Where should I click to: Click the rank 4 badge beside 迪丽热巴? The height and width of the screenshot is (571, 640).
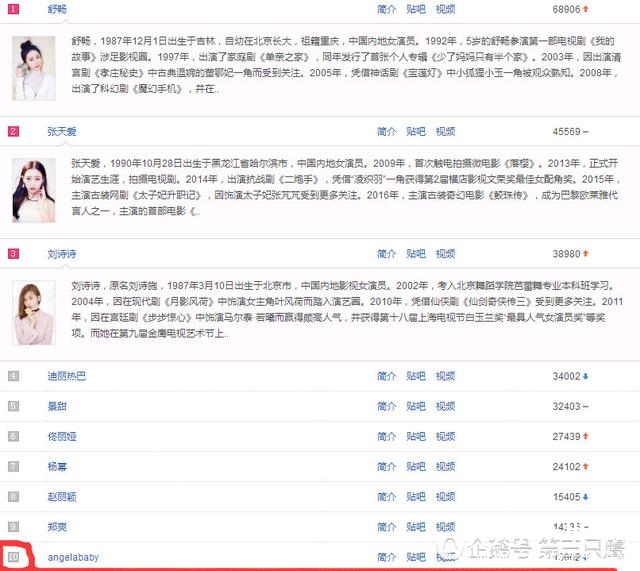(x=13, y=376)
